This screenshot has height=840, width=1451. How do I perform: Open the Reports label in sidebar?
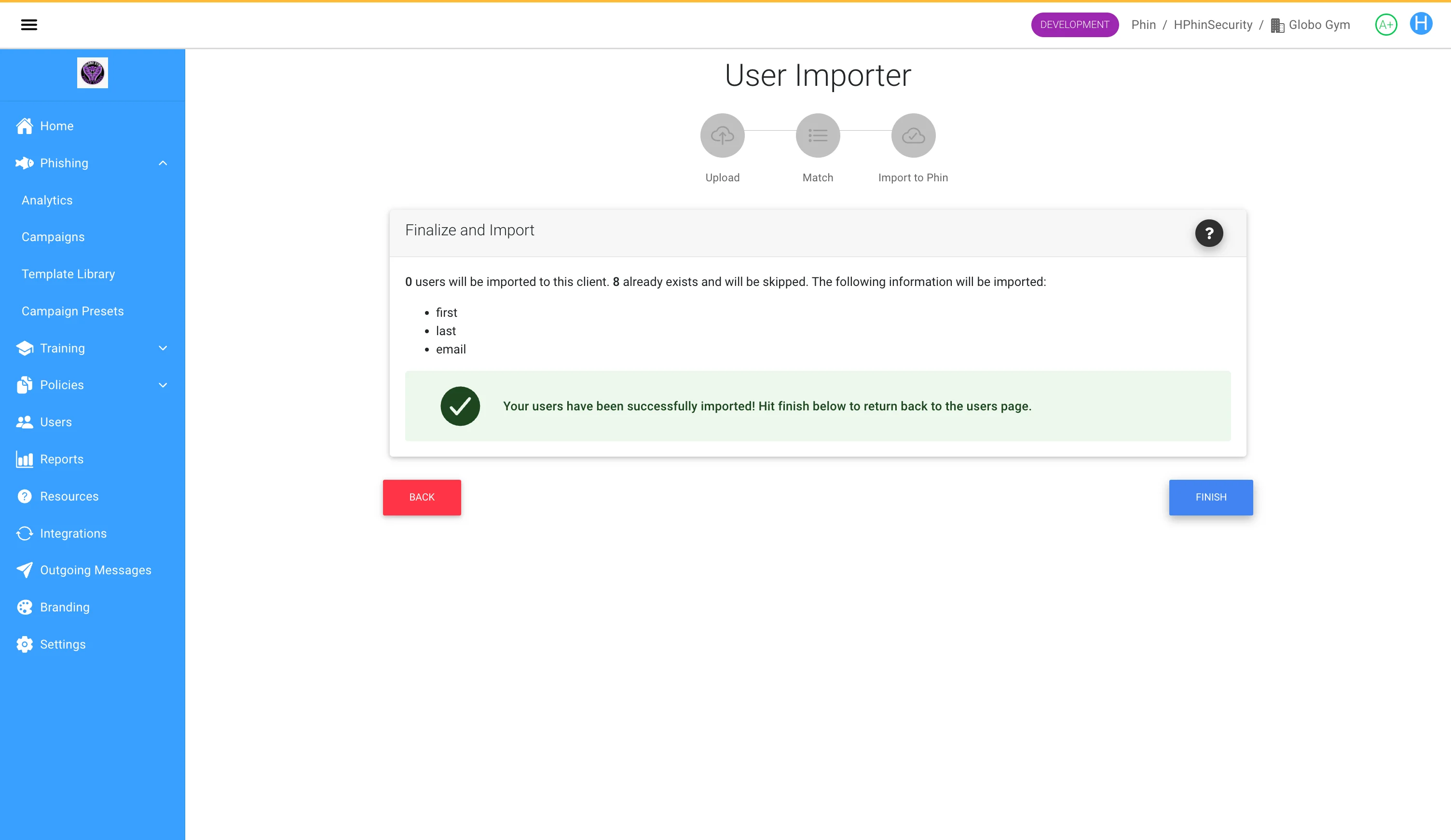coord(62,460)
